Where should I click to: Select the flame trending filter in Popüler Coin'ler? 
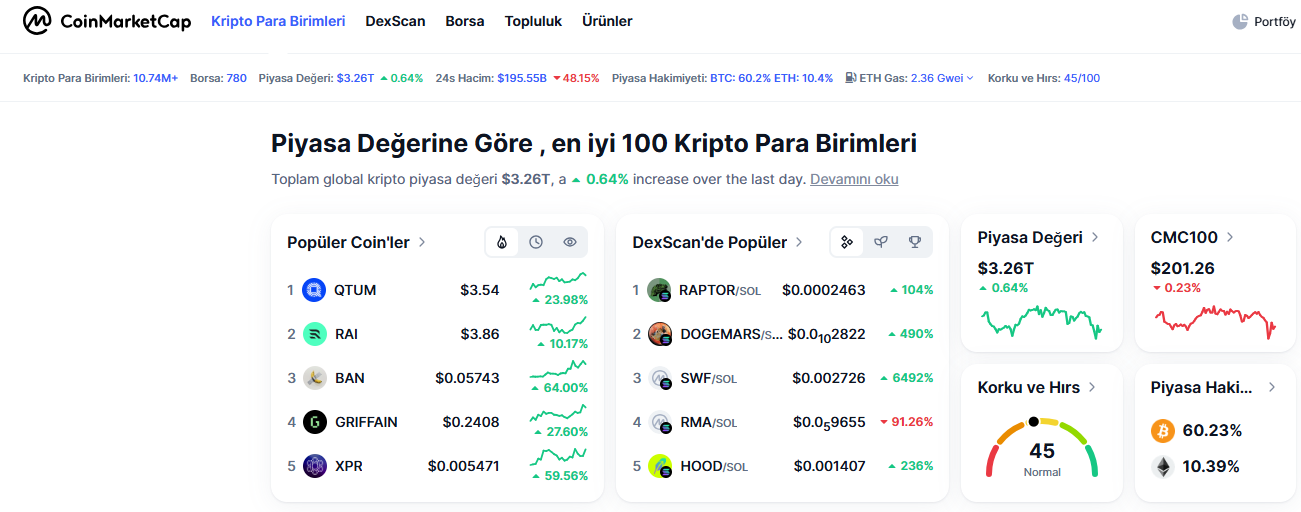(502, 242)
